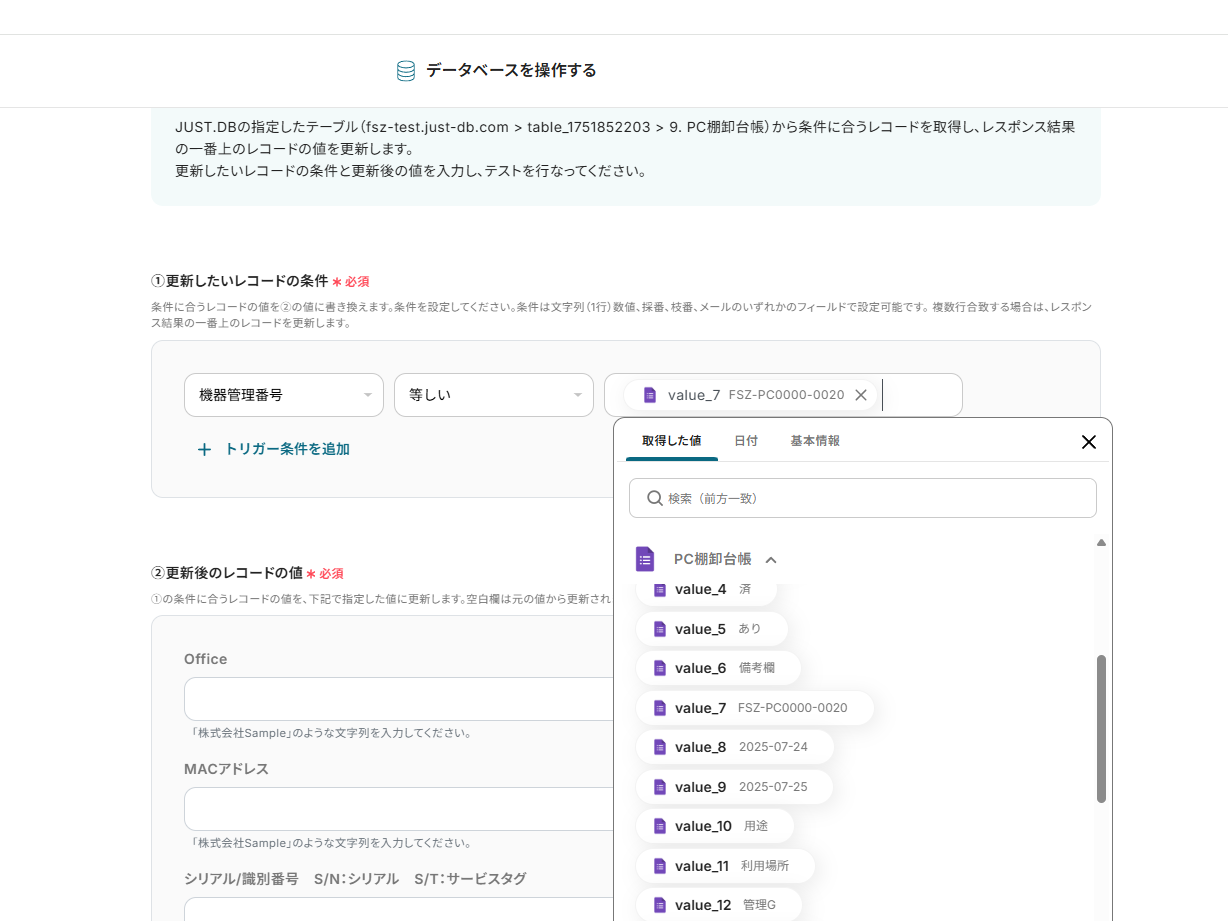The height and width of the screenshot is (921, 1228).
Task: Click the search magnifier icon
Action: (x=655, y=498)
